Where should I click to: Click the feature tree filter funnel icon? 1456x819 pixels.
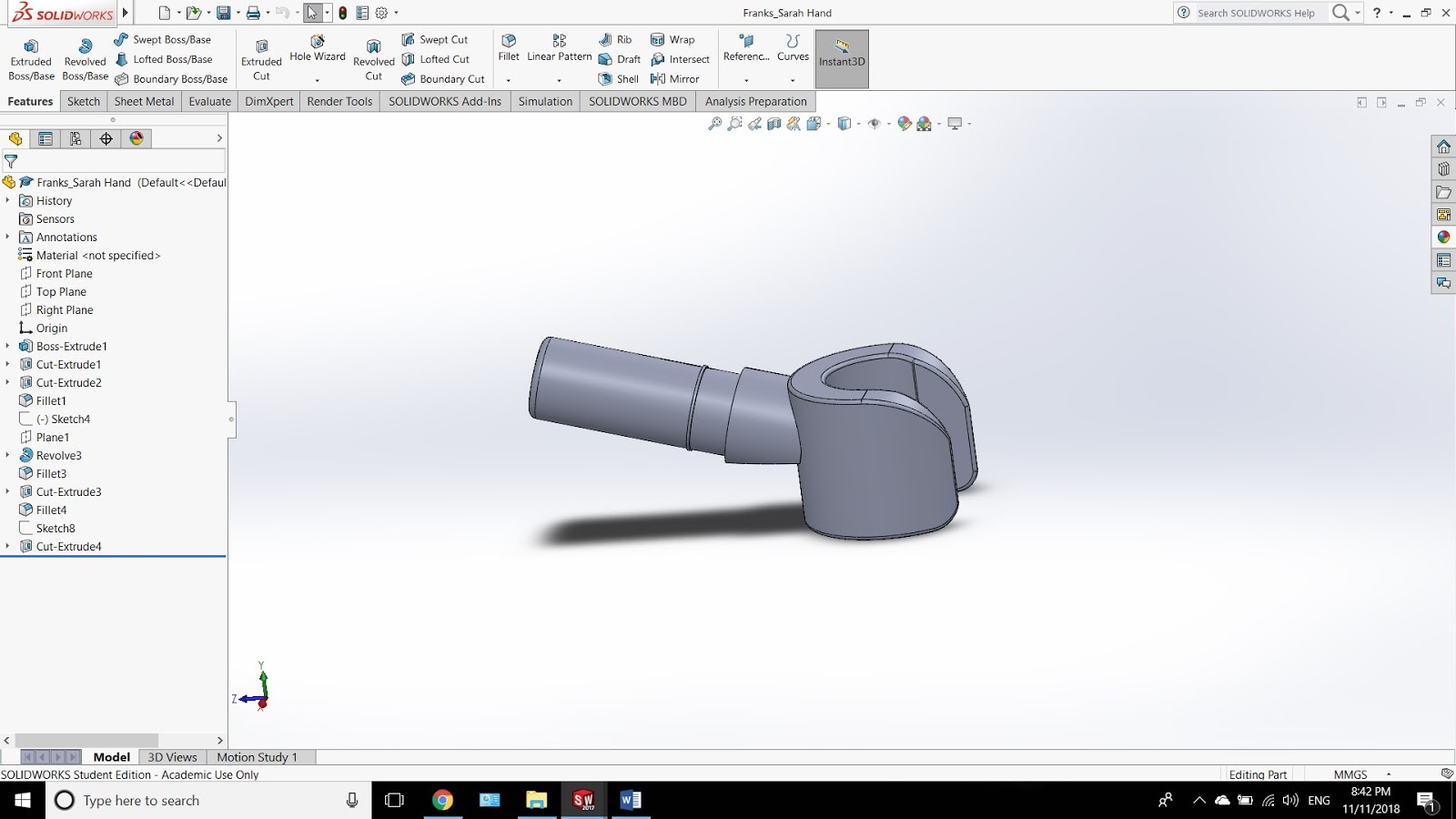click(x=11, y=161)
